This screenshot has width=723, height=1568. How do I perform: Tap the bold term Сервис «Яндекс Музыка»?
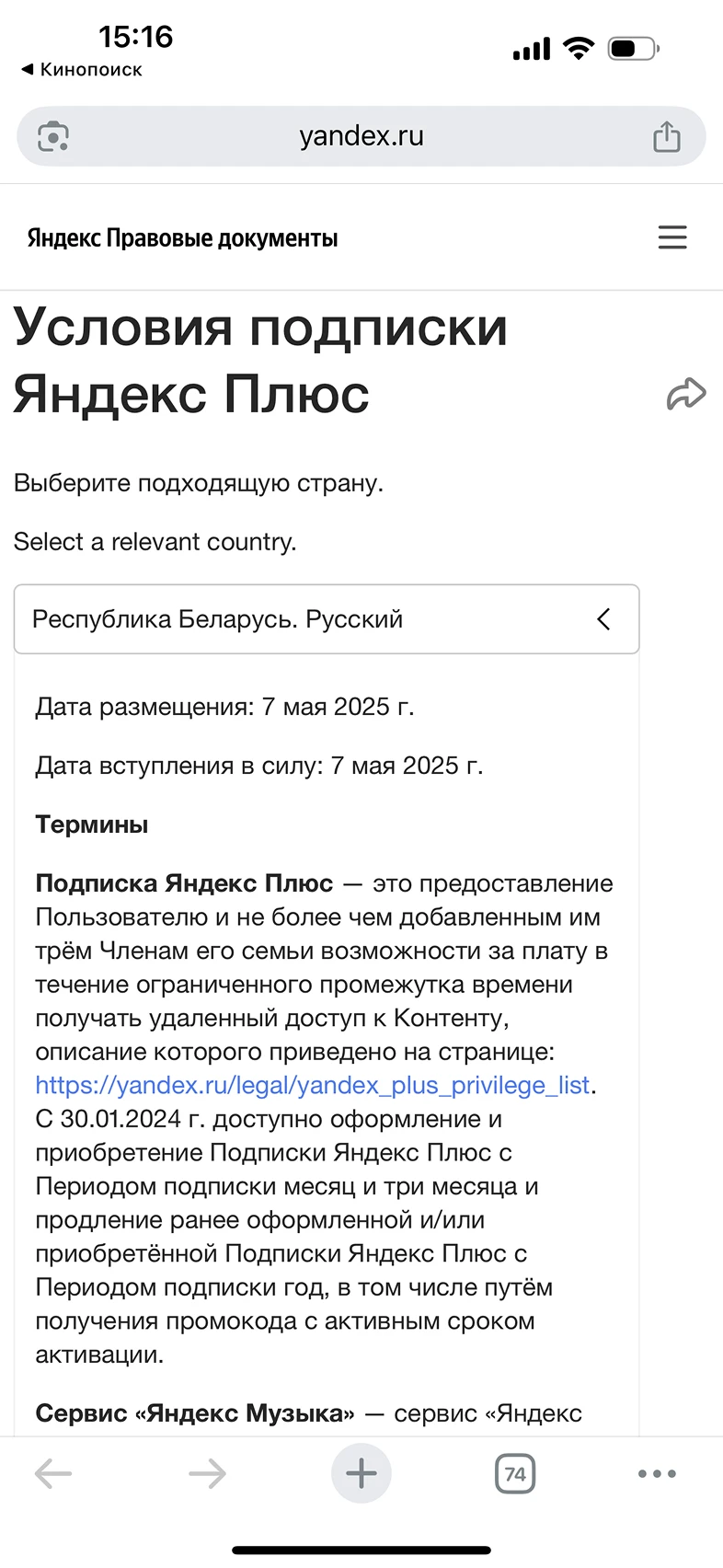(195, 1413)
